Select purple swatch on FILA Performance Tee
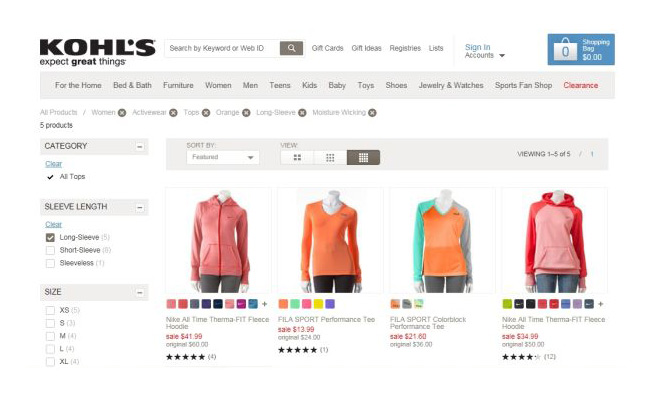 (330, 304)
